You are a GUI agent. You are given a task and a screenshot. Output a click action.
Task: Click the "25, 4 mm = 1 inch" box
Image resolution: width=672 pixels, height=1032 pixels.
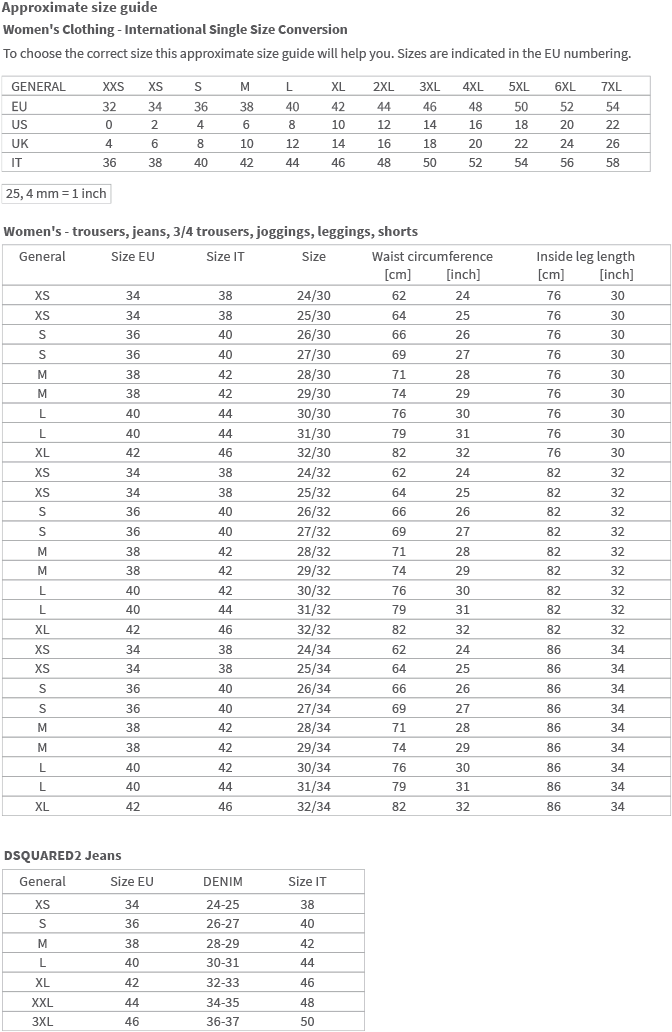[56, 193]
